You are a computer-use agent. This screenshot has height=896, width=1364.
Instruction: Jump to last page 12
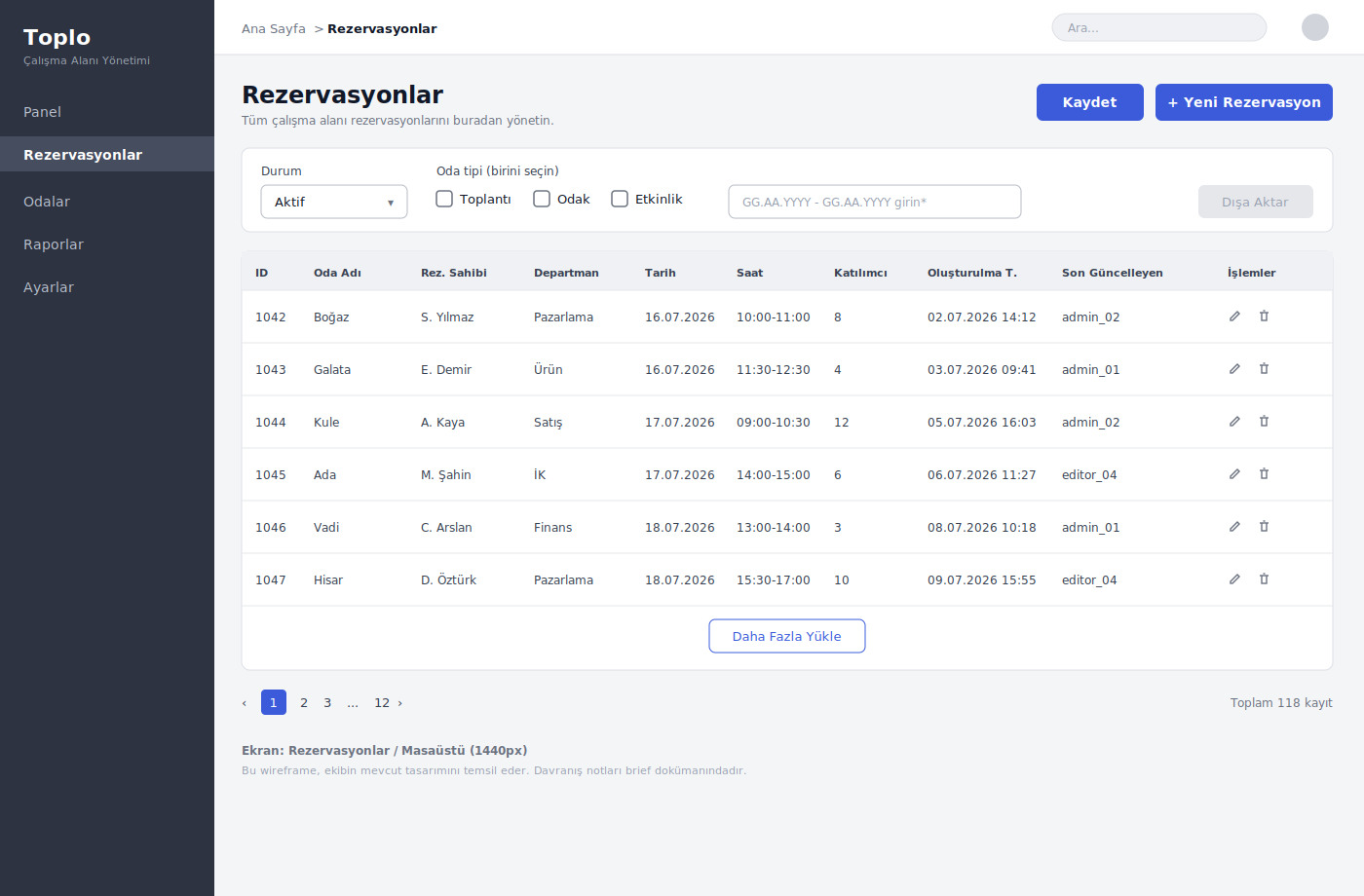pyautogui.click(x=382, y=703)
